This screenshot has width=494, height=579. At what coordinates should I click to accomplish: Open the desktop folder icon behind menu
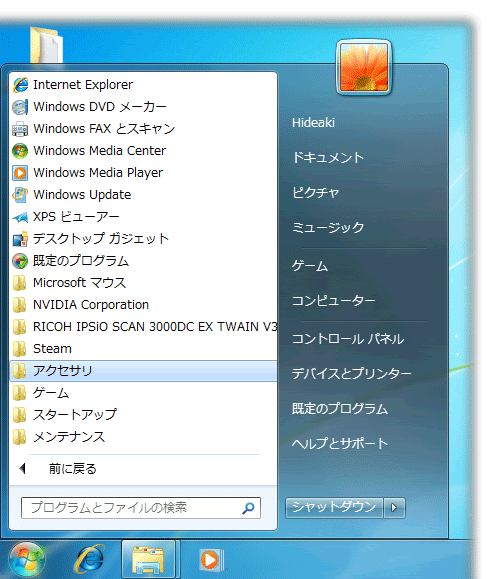click(46, 45)
